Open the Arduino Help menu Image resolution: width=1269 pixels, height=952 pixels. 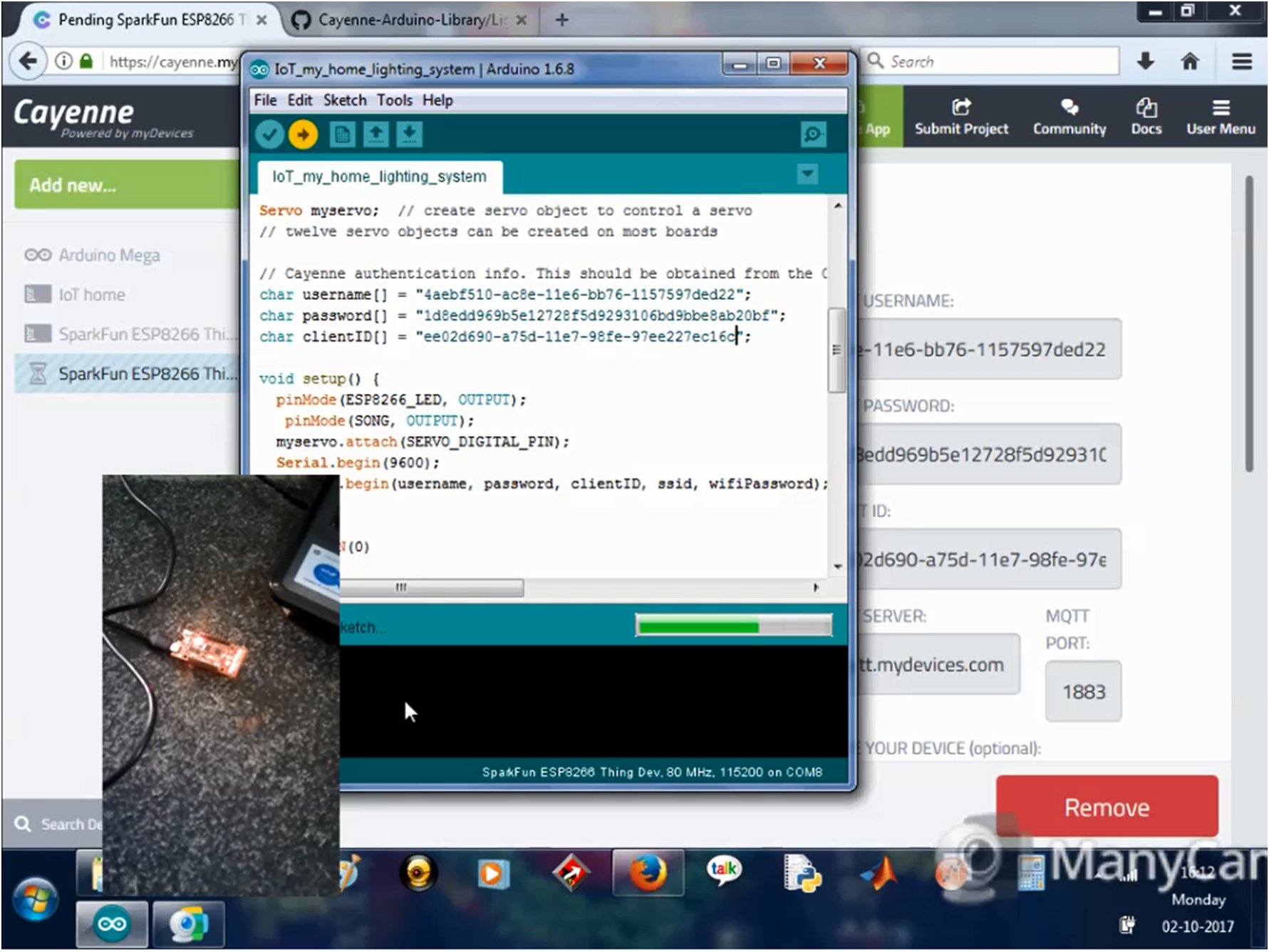coord(437,100)
